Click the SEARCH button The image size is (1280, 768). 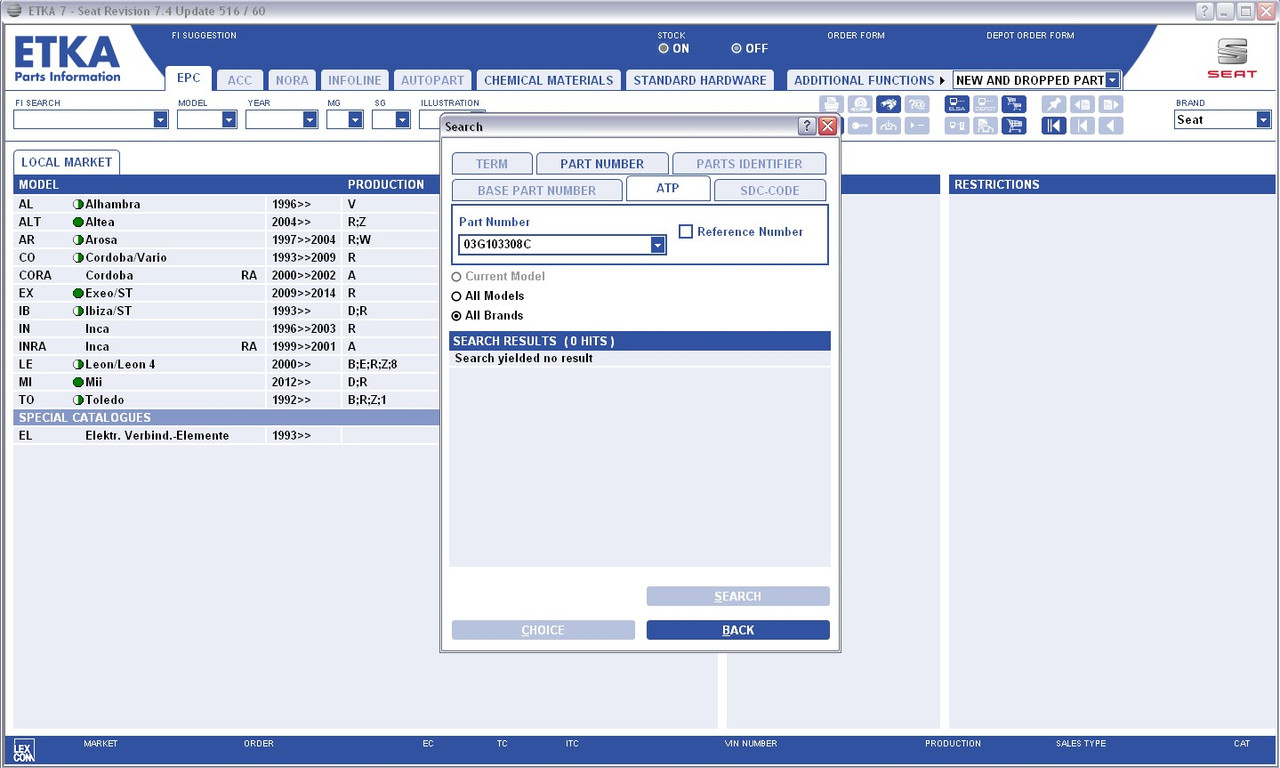tap(738, 596)
